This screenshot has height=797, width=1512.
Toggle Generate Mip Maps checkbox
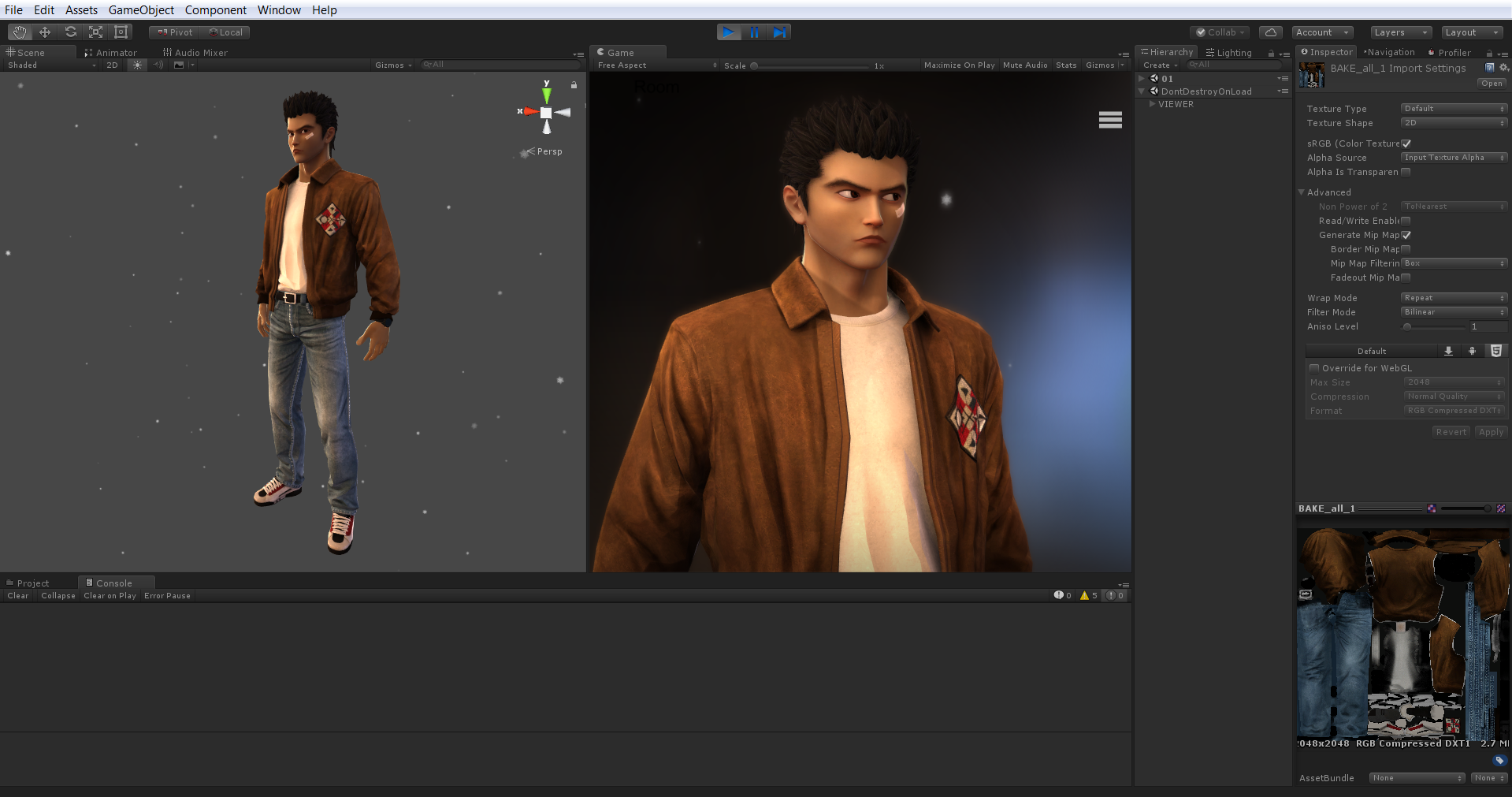coord(1406,235)
